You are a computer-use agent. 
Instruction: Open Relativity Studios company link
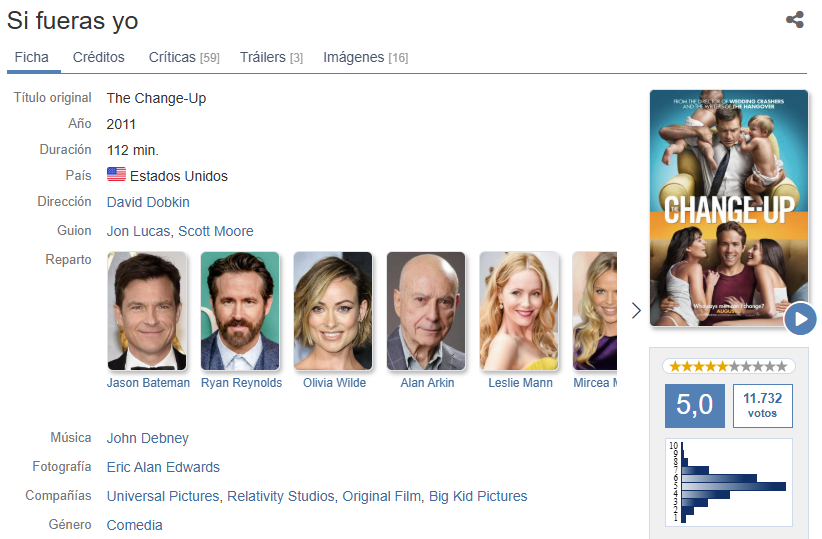tap(280, 496)
